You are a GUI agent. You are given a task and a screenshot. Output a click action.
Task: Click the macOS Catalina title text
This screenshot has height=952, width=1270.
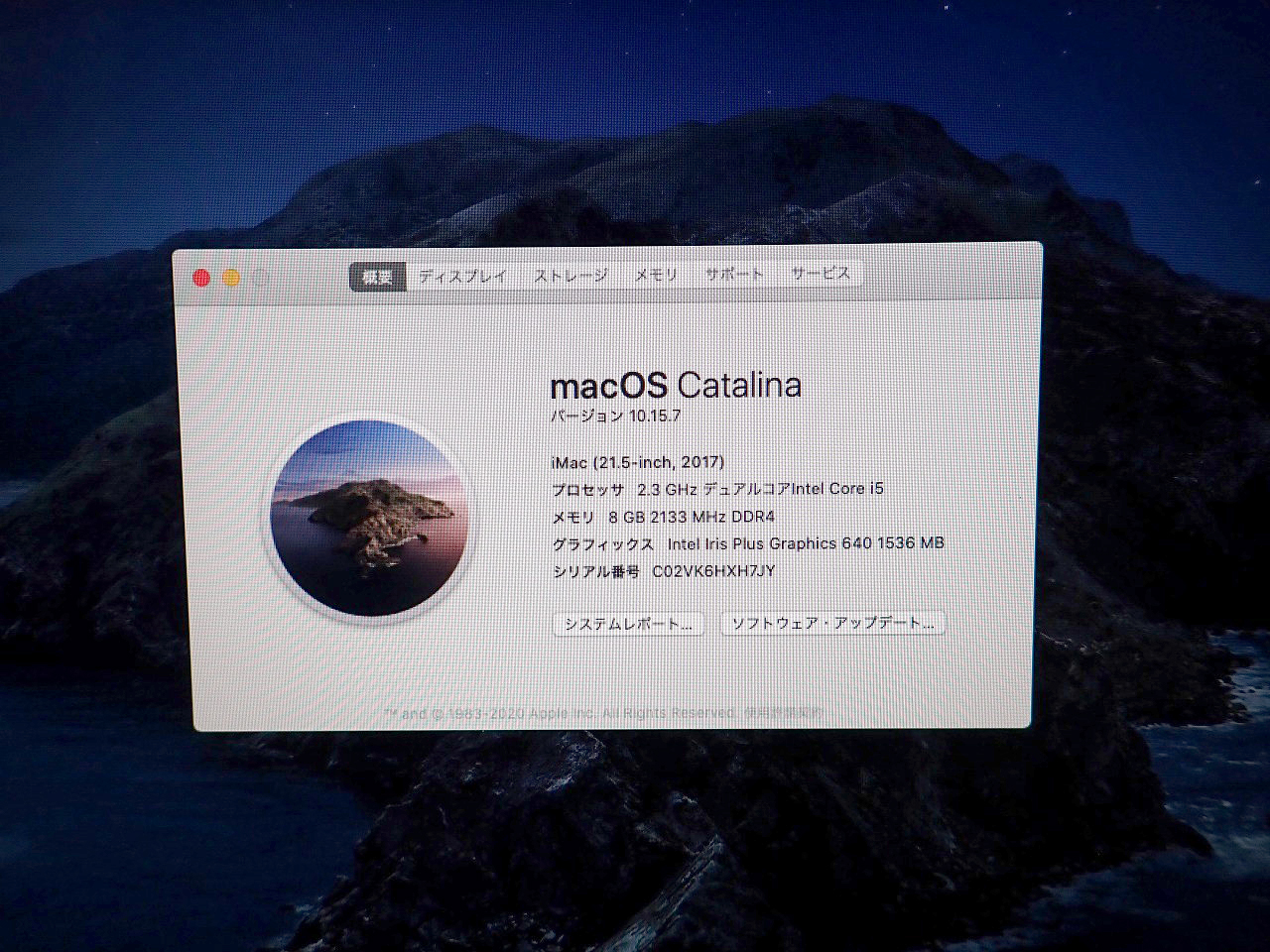coord(676,385)
